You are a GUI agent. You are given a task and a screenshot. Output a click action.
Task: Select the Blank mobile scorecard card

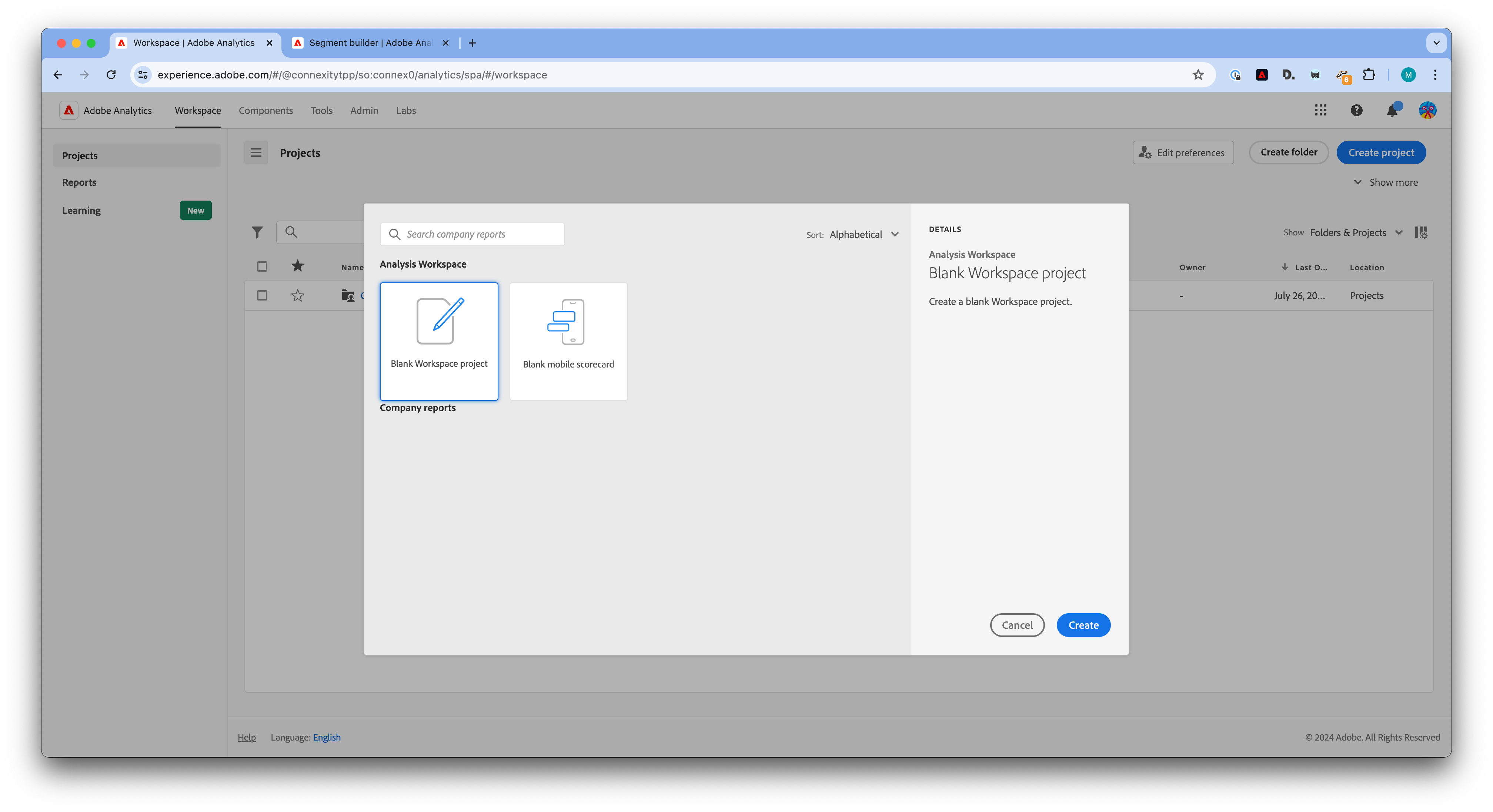[x=568, y=341]
